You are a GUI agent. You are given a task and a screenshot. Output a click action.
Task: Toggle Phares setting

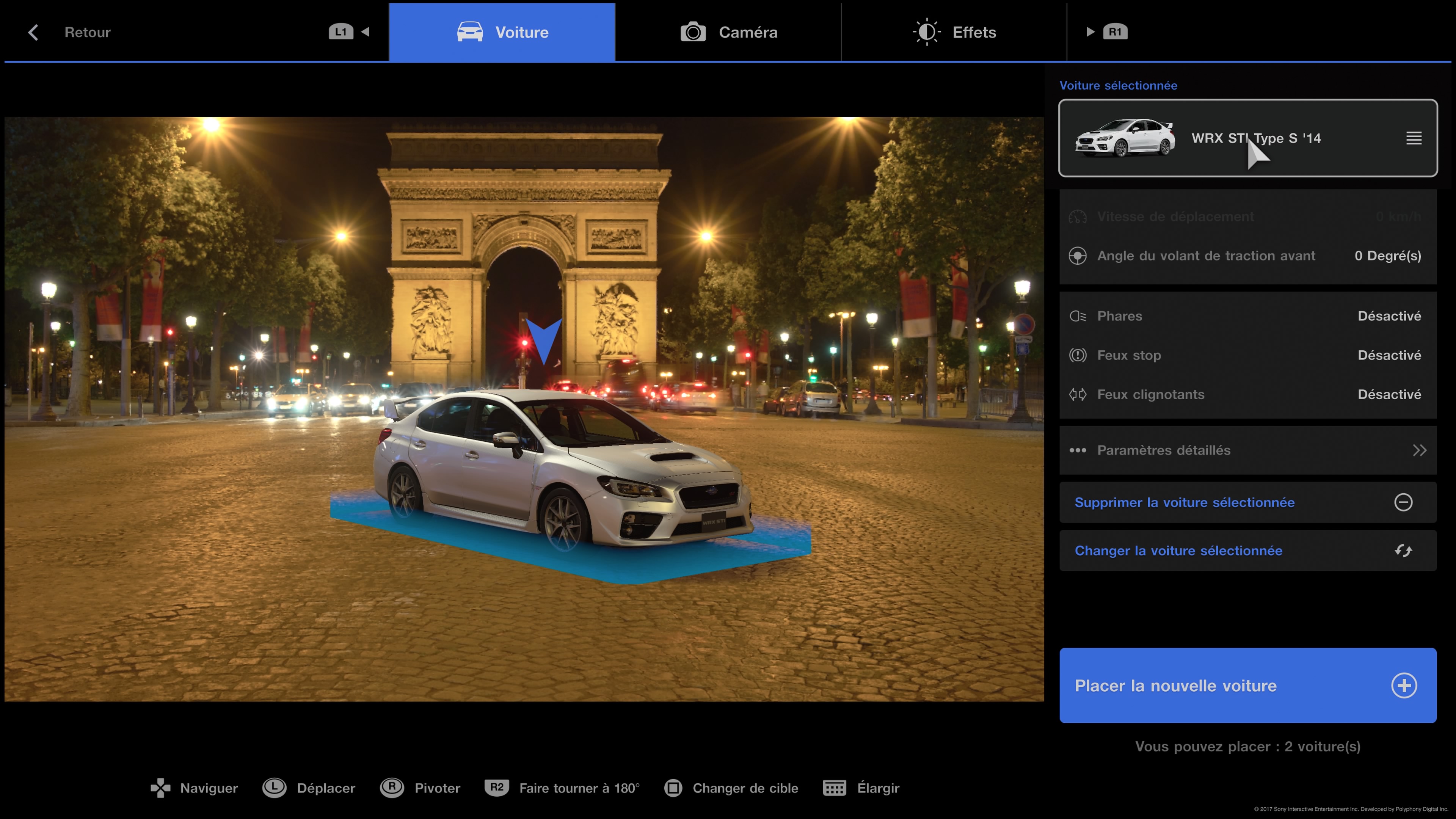pyautogui.click(x=1248, y=316)
